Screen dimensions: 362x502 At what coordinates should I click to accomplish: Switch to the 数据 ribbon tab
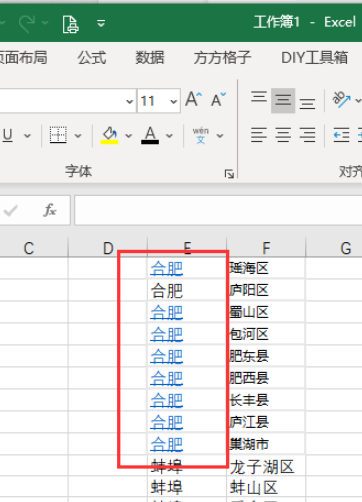point(150,58)
